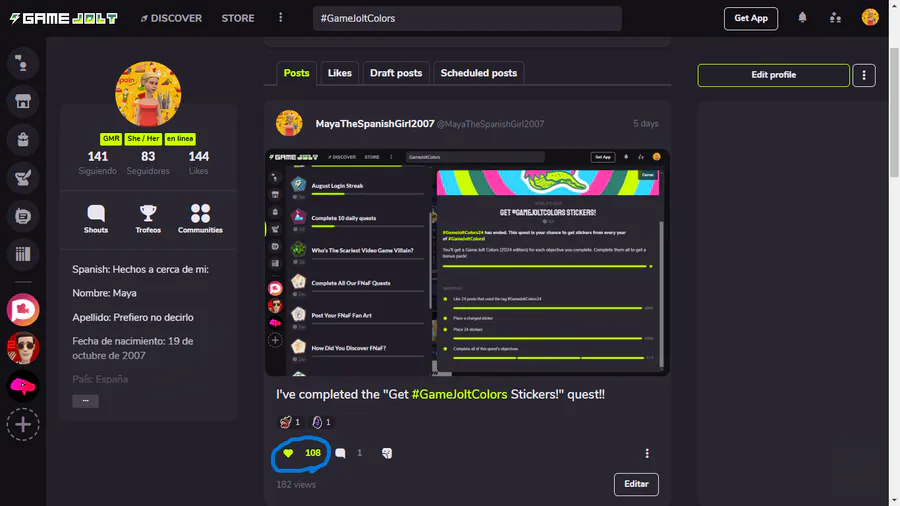Click the 108 likes count
This screenshot has width=900, height=506.
(313, 453)
